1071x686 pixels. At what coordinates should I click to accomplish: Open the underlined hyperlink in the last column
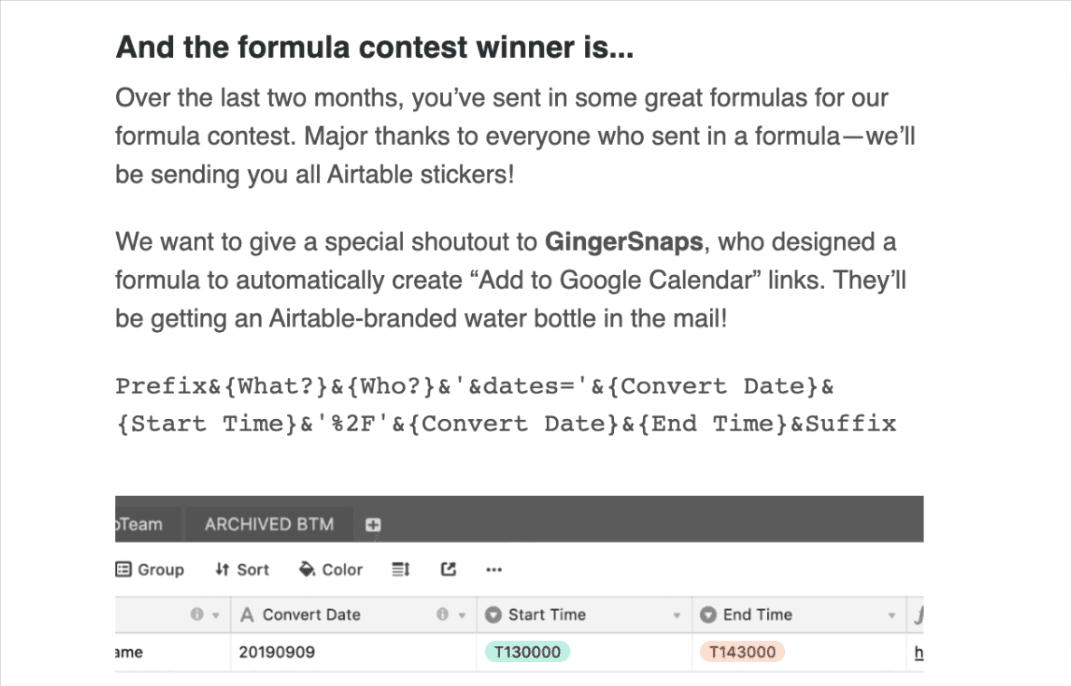click(x=919, y=652)
